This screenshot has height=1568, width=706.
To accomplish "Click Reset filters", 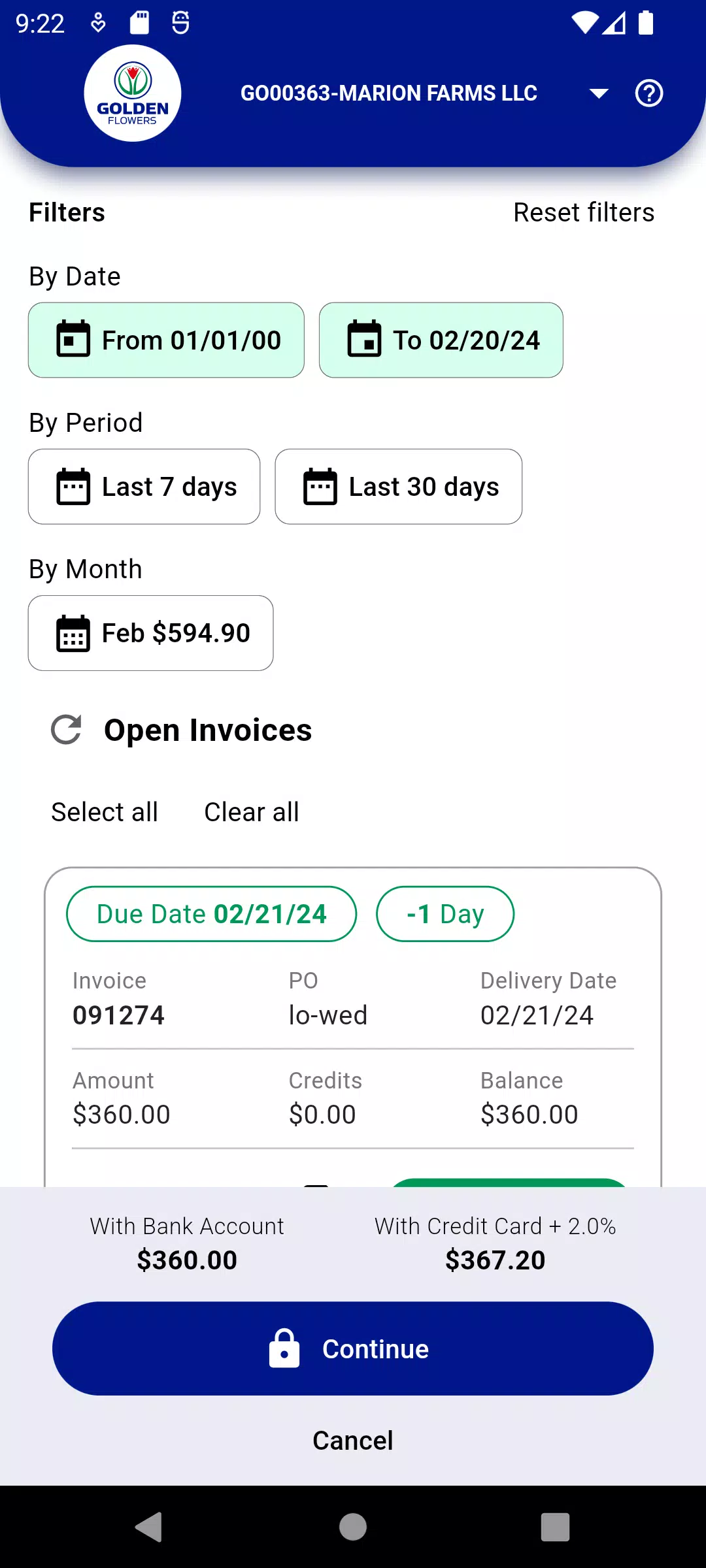I will coord(584,212).
